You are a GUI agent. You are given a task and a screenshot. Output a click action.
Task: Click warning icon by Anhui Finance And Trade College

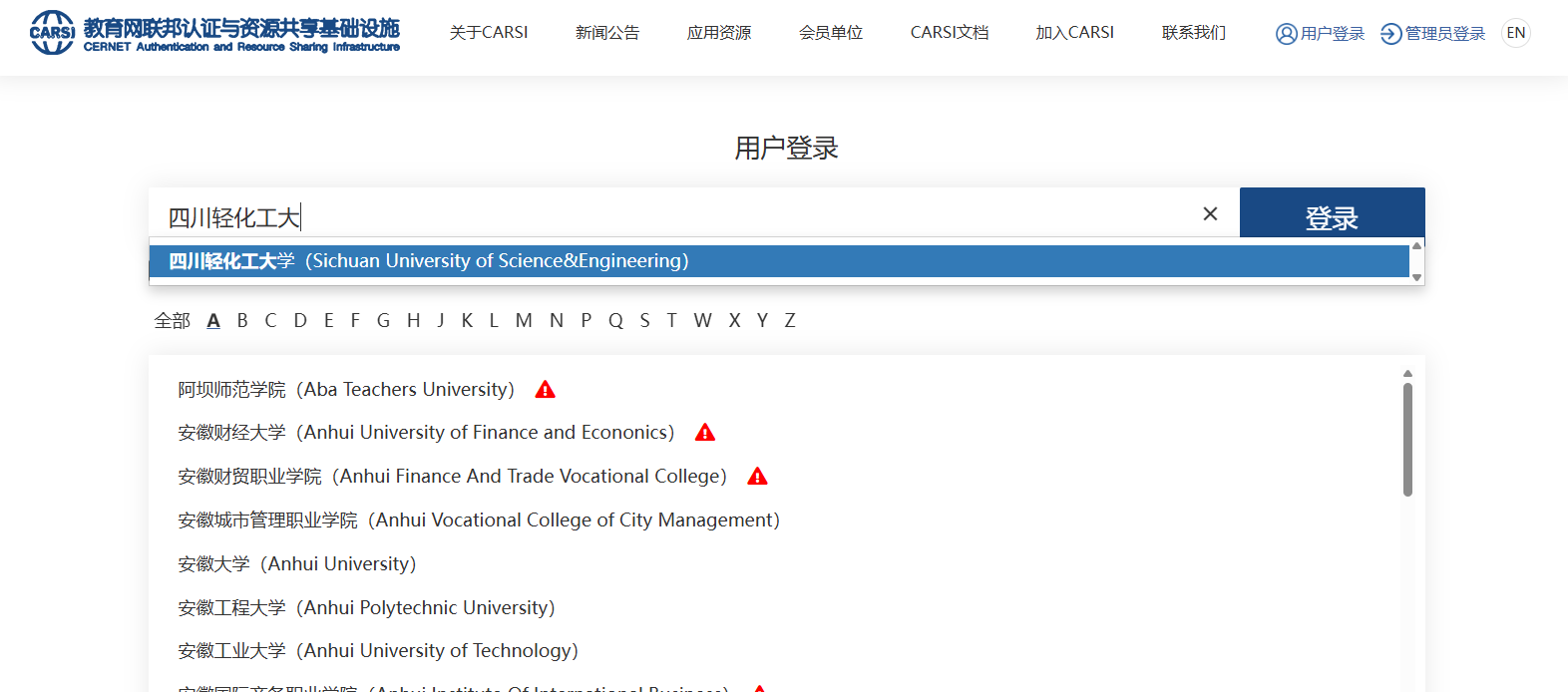pyautogui.click(x=757, y=477)
